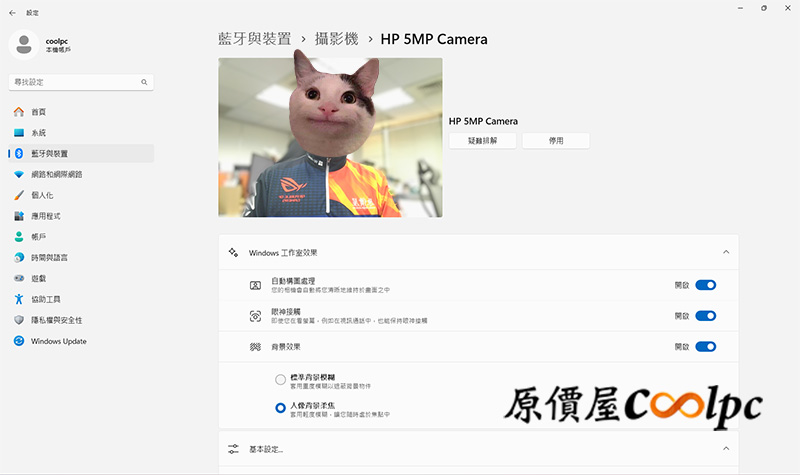Open 個人化 settings page

pos(81,195)
